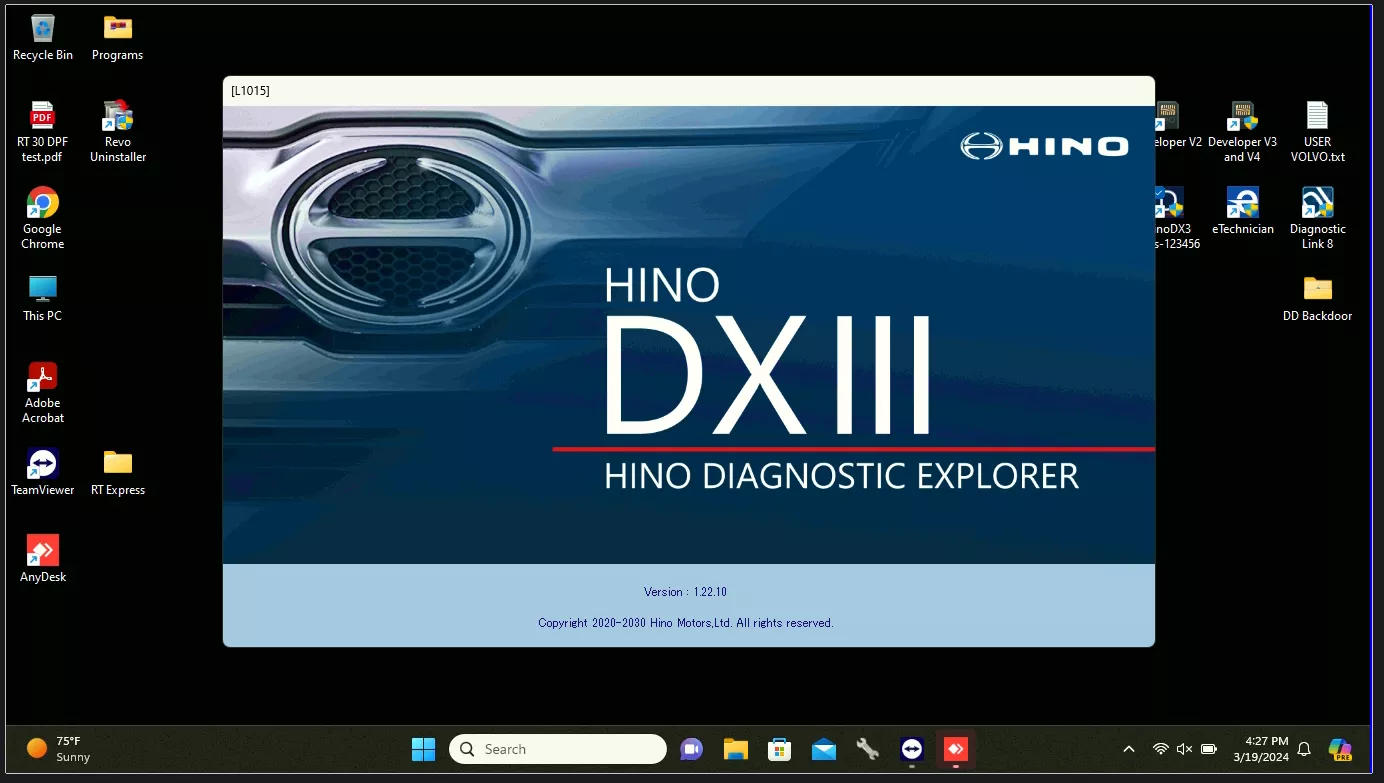Open File Explorer from taskbar

[735, 749]
